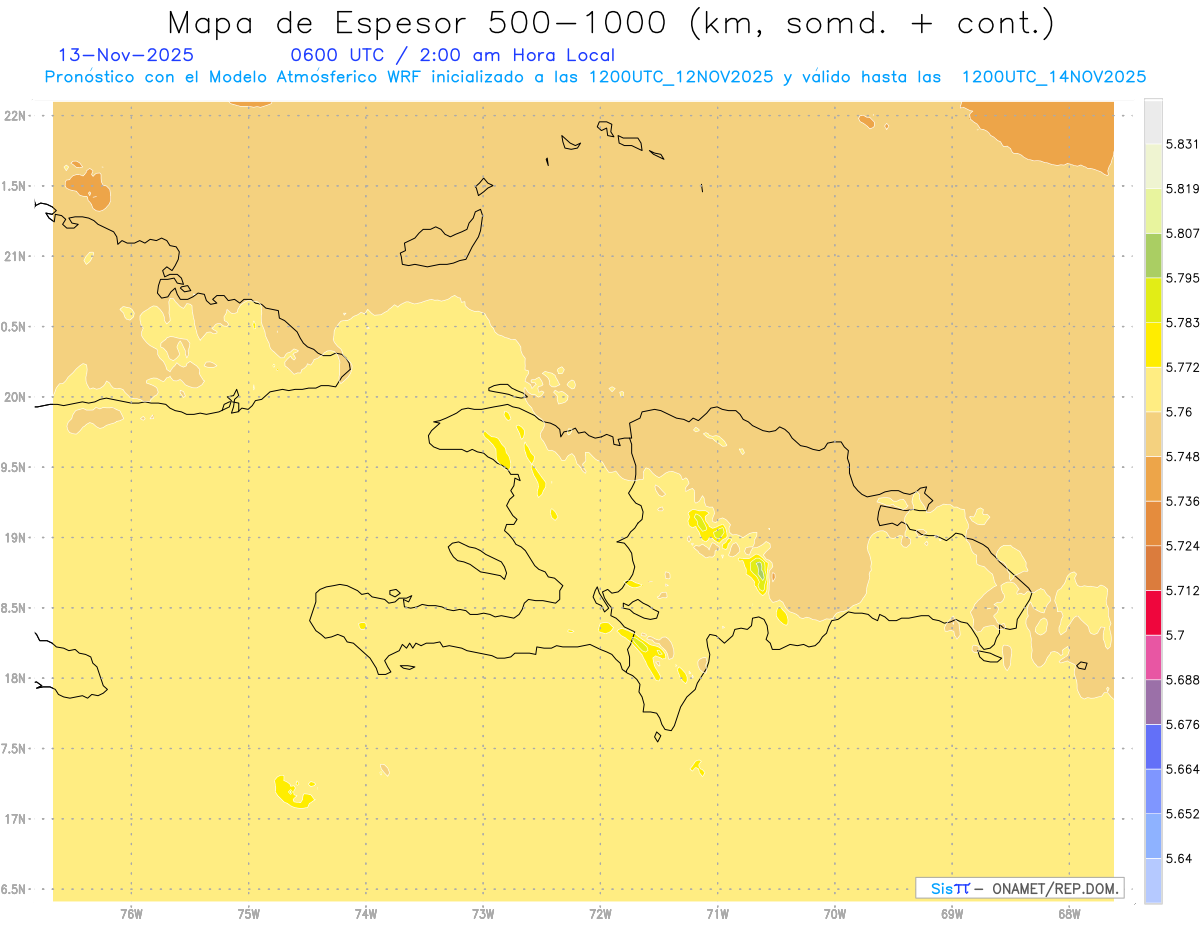
Task: Click the '71W' longitude label
Action: pos(717,914)
